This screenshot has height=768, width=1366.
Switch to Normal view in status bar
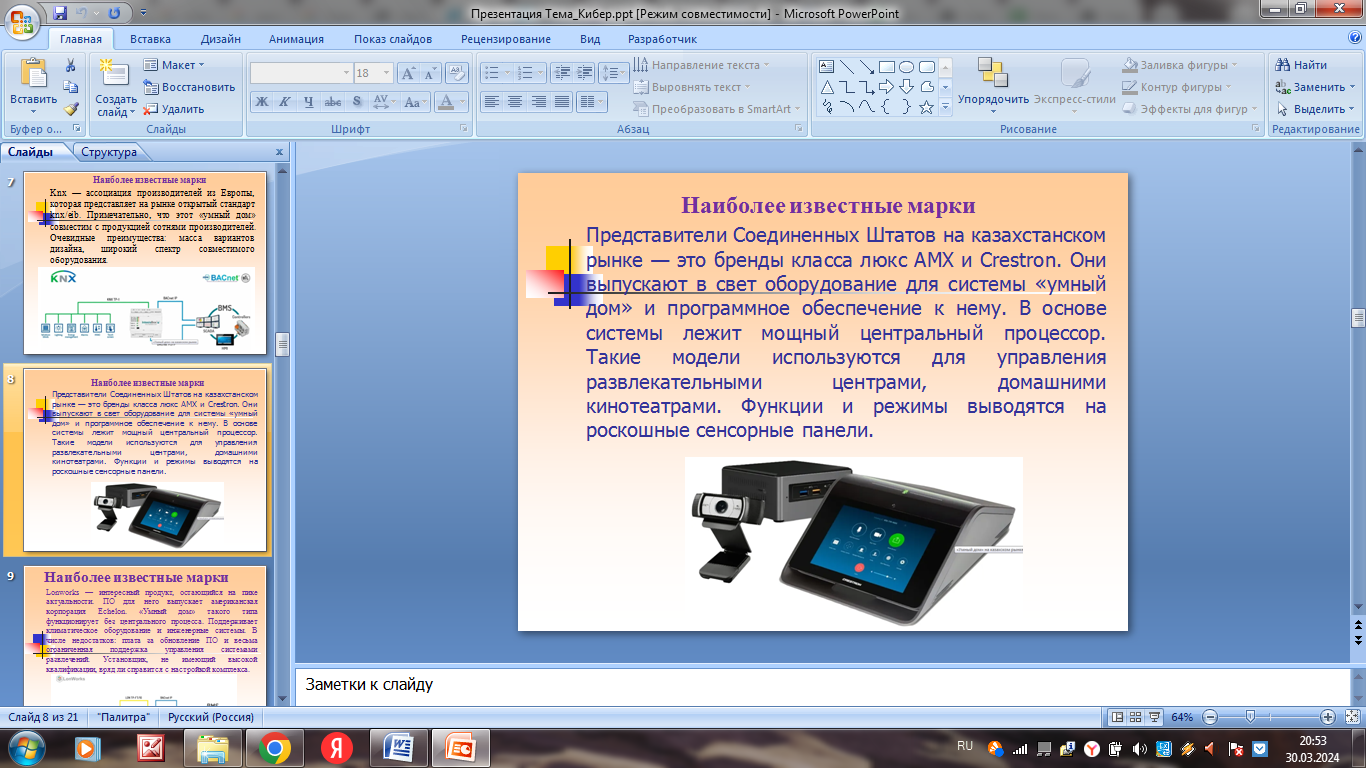pos(1118,717)
